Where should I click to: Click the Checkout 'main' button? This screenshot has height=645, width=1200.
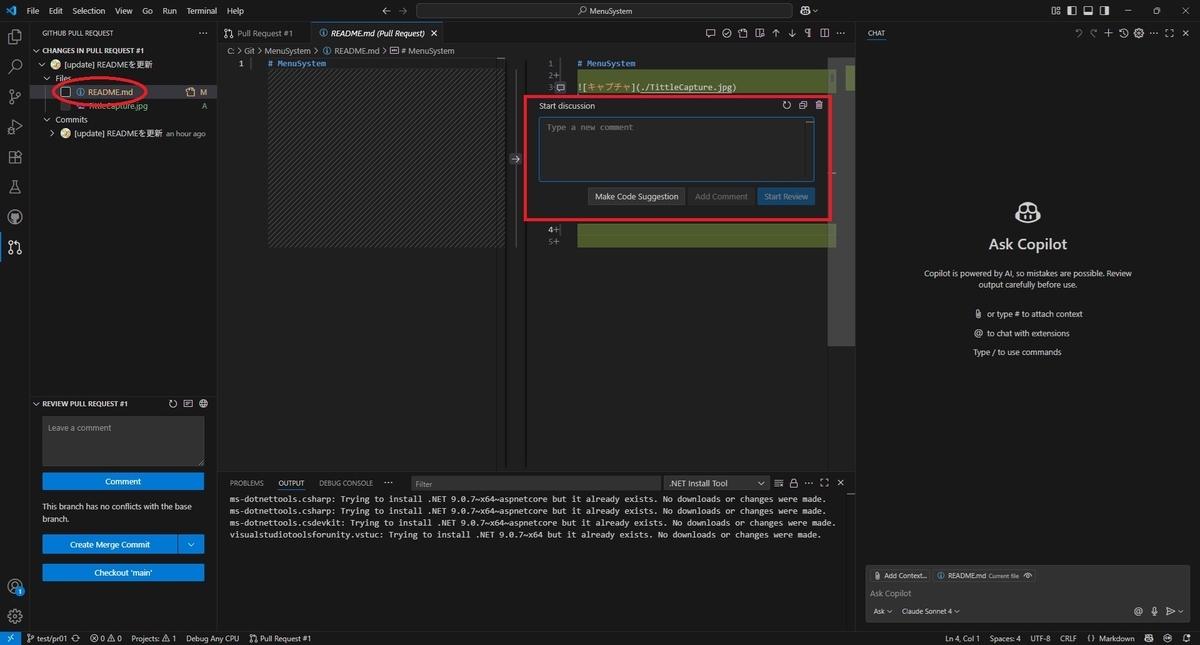click(x=123, y=573)
